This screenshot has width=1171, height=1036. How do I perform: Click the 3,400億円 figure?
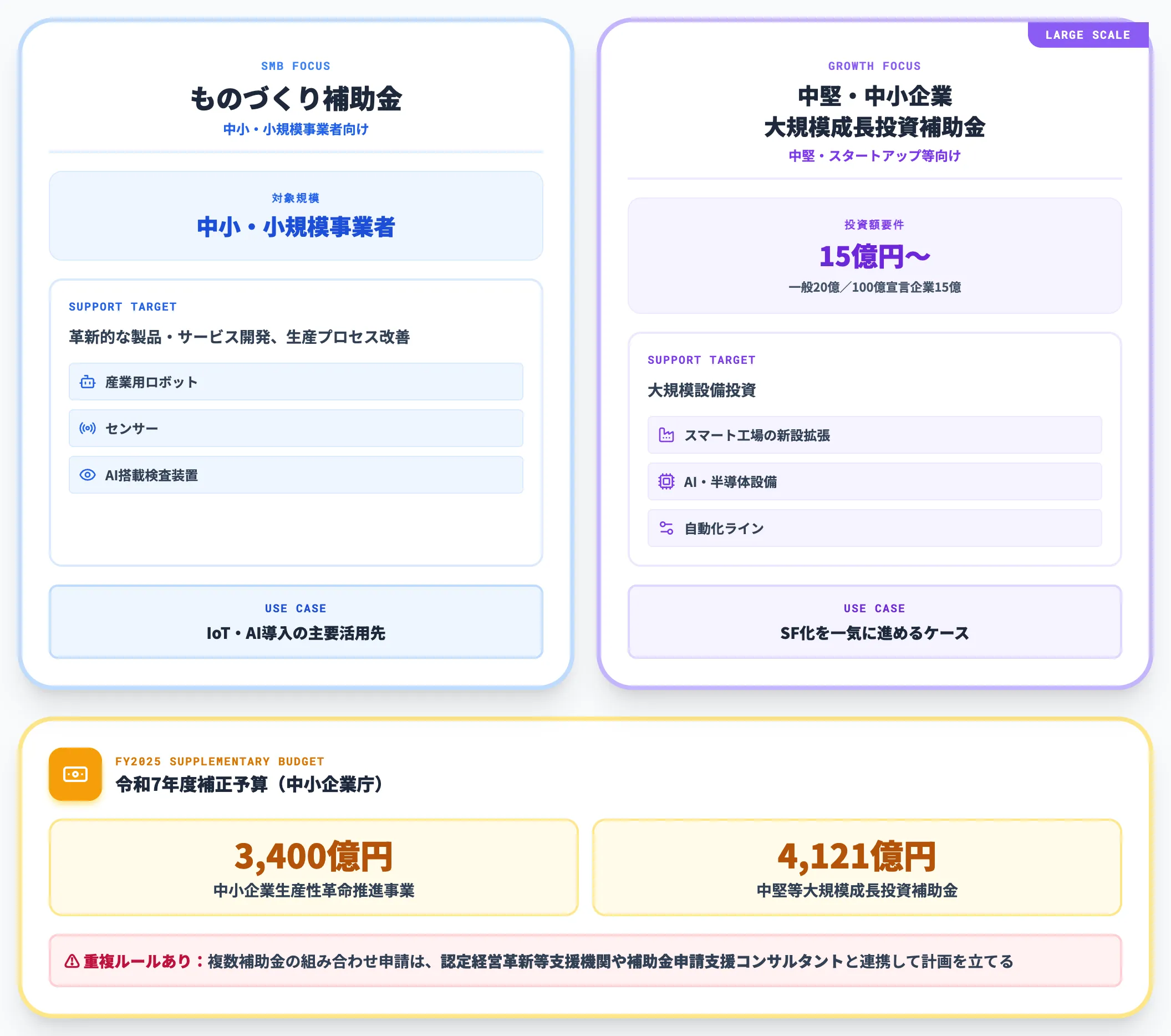313,857
